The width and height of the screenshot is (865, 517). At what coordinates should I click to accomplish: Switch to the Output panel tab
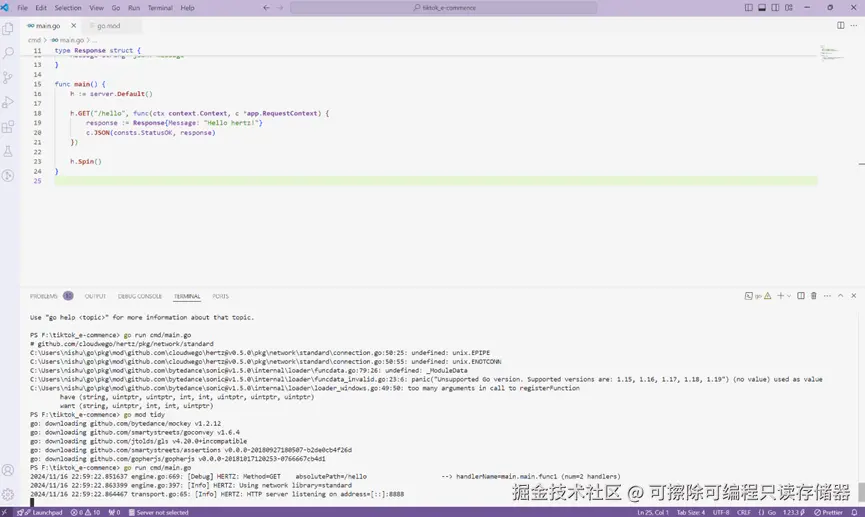pos(95,296)
